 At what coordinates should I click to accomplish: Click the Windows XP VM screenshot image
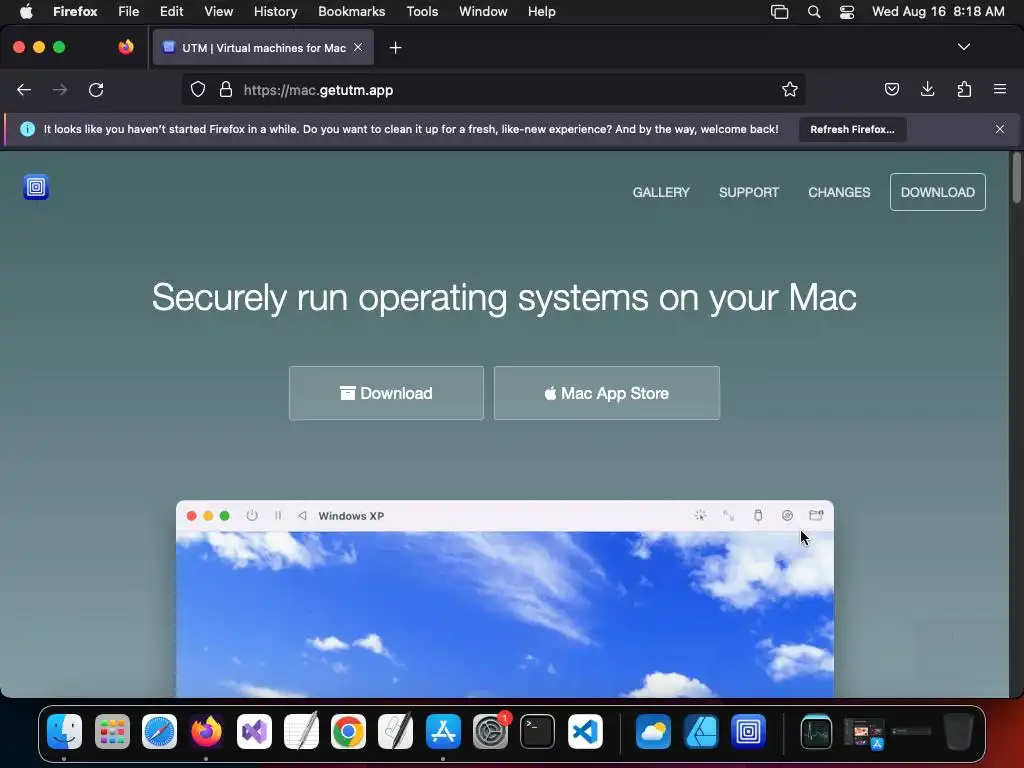[505, 599]
